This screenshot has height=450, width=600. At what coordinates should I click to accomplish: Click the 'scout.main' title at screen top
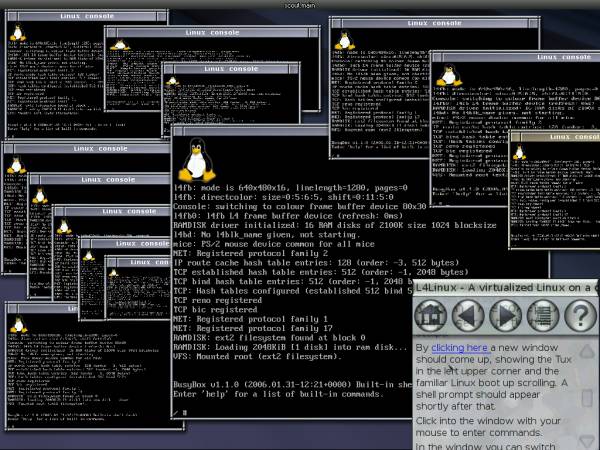click(x=300, y=5)
